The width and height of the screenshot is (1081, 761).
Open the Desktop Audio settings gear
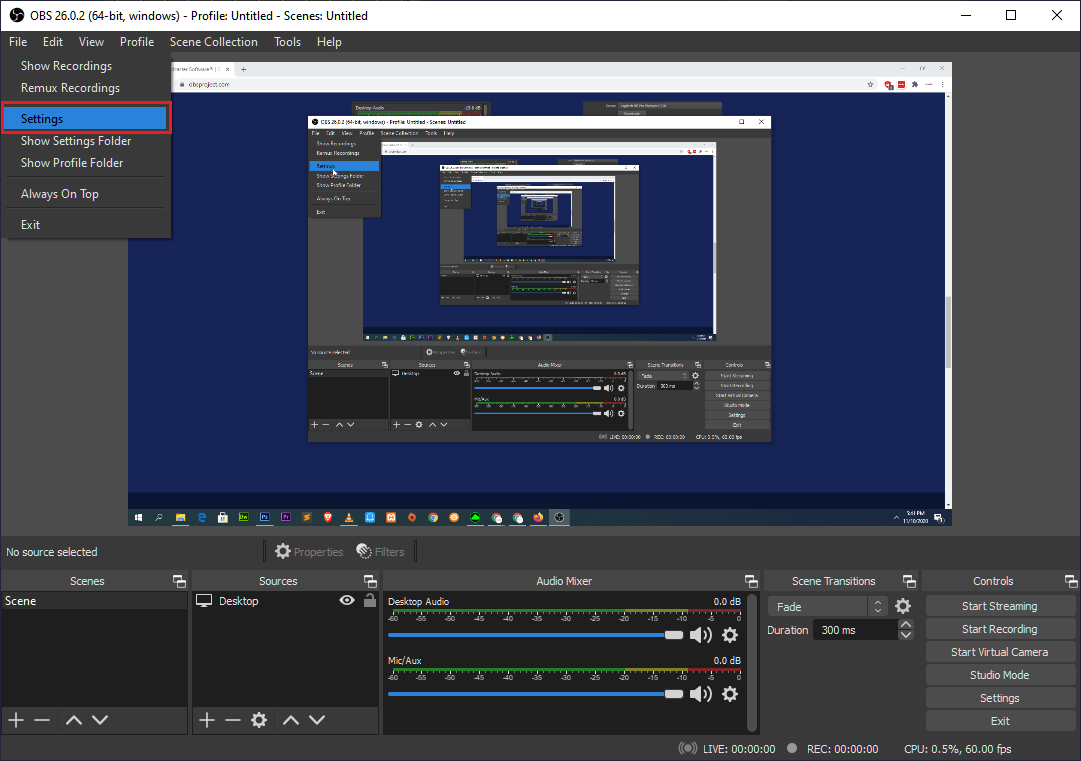point(730,635)
